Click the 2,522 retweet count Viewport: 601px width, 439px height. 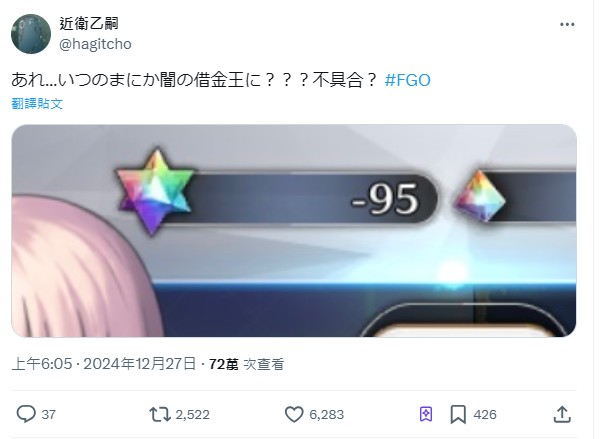click(x=192, y=414)
